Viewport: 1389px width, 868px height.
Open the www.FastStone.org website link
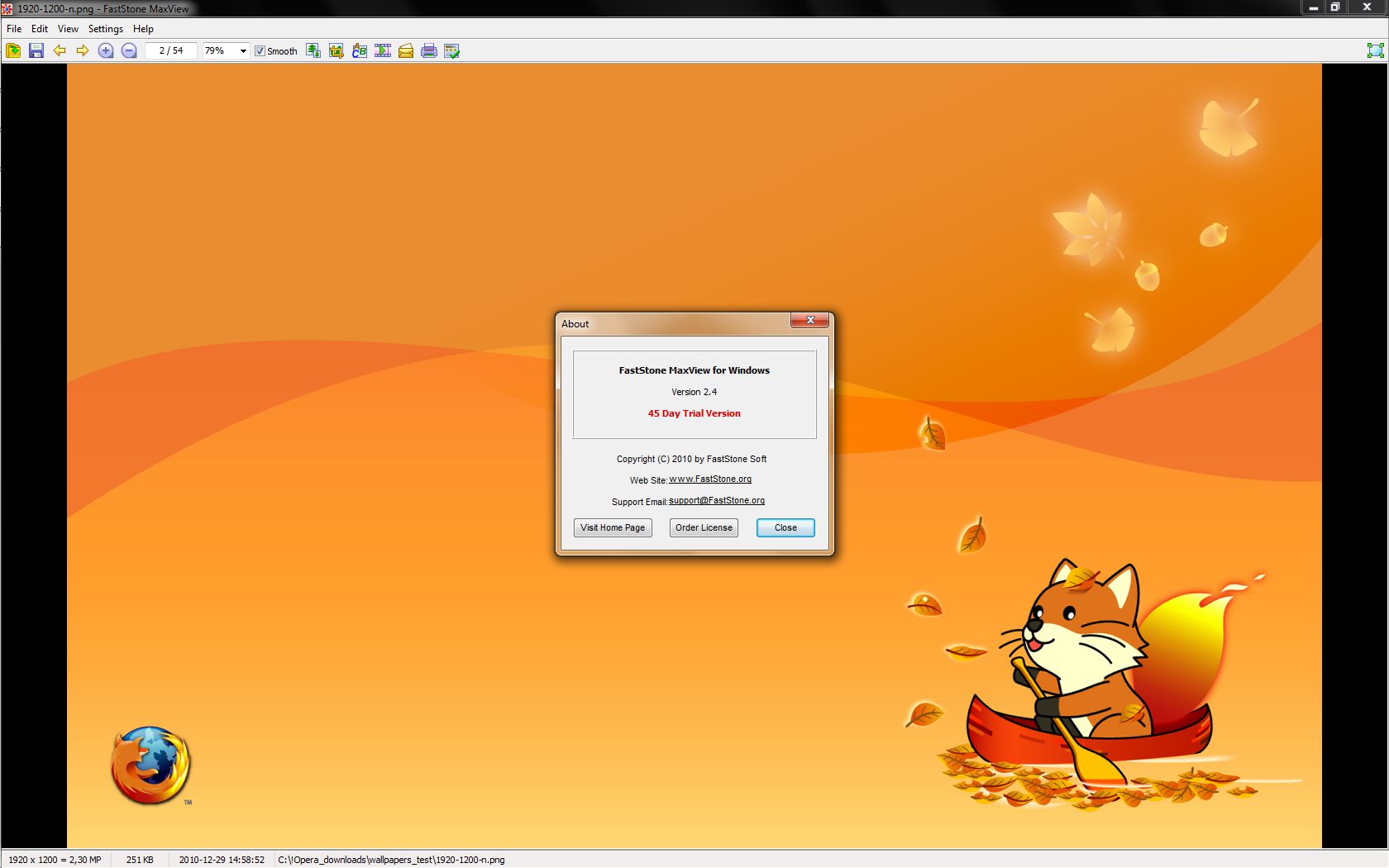pos(710,479)
